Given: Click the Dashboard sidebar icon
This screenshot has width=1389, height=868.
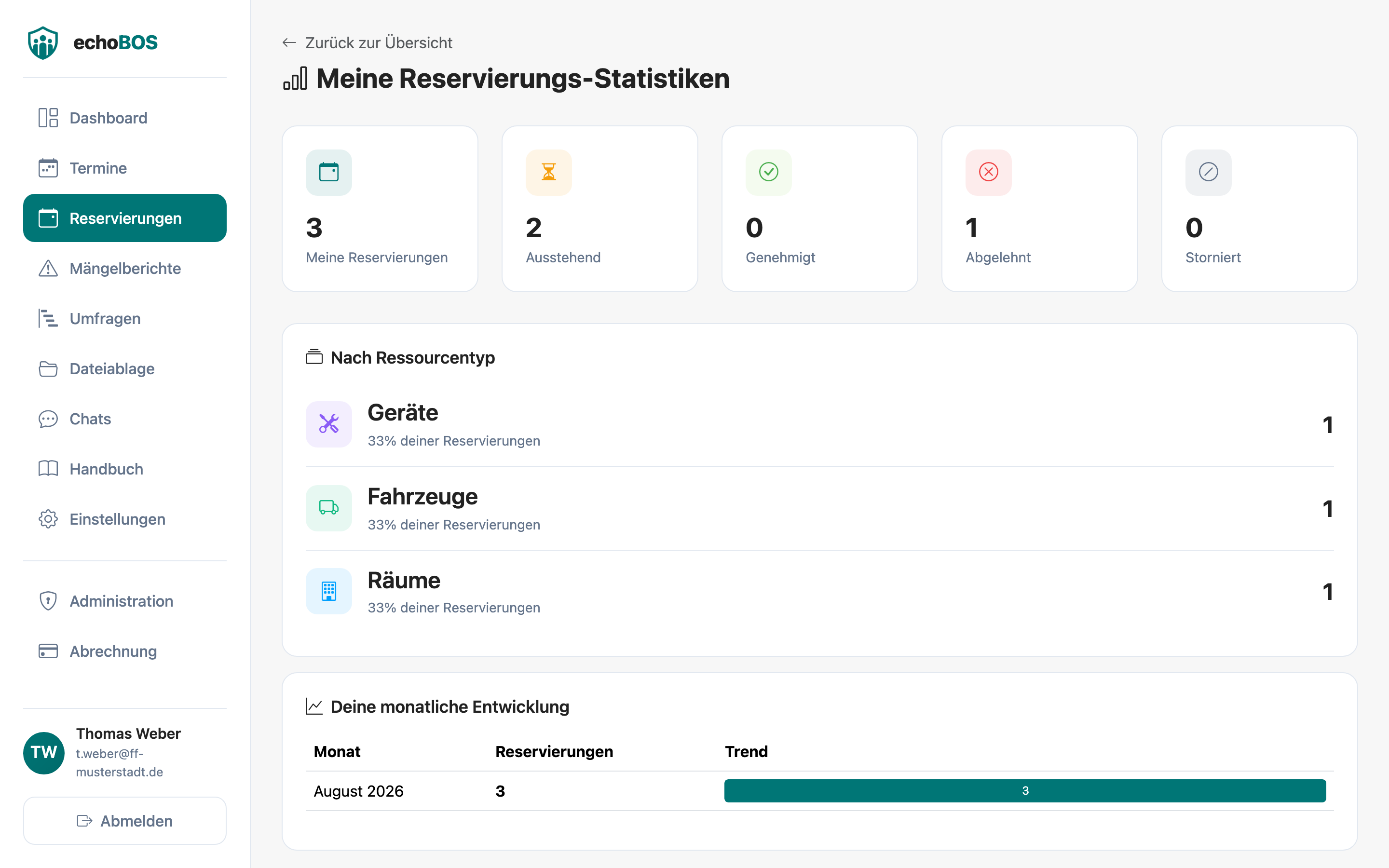Looking at the screenshot, I should click(48, 118).
